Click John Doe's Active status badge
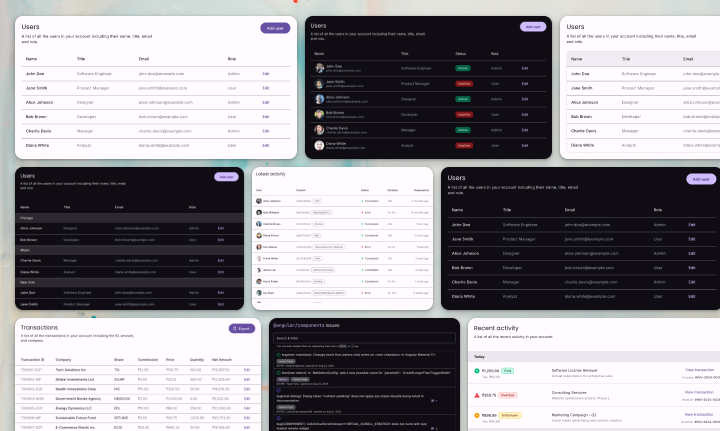This screenshot has height=431, width=720. 463,68
